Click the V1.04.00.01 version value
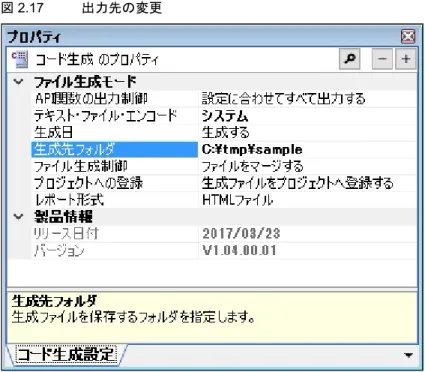The height and width of the screenshot is (372, 425). point(239,251)
